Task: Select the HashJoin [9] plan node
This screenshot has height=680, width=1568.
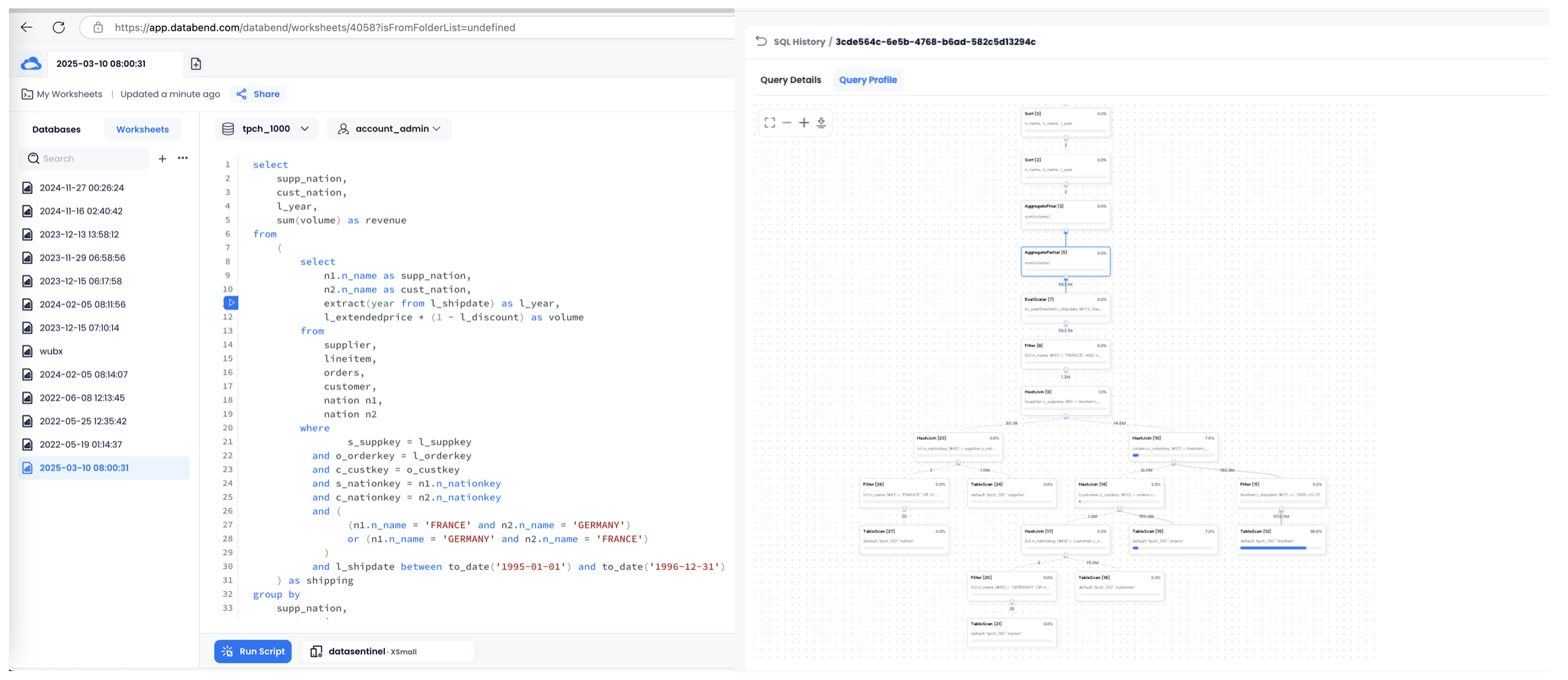Action: coord(1065,401)
